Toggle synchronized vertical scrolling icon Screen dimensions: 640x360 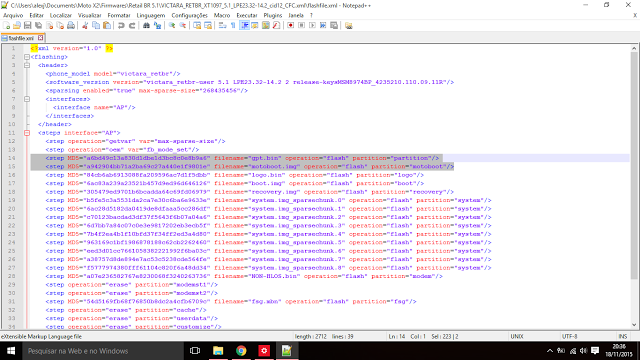tap(197, 26)
